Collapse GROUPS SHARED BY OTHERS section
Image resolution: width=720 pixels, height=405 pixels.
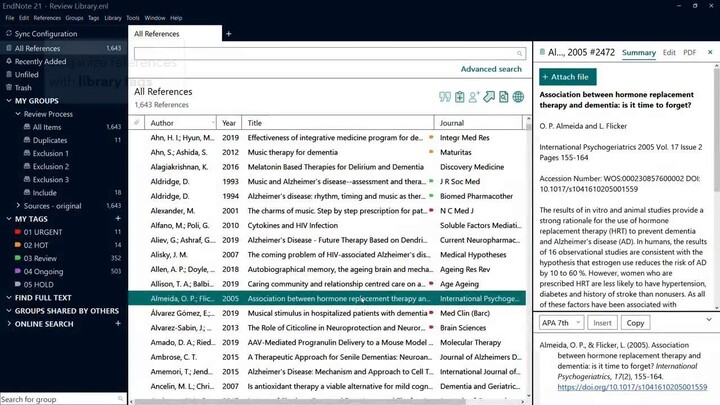coord(9,310)
